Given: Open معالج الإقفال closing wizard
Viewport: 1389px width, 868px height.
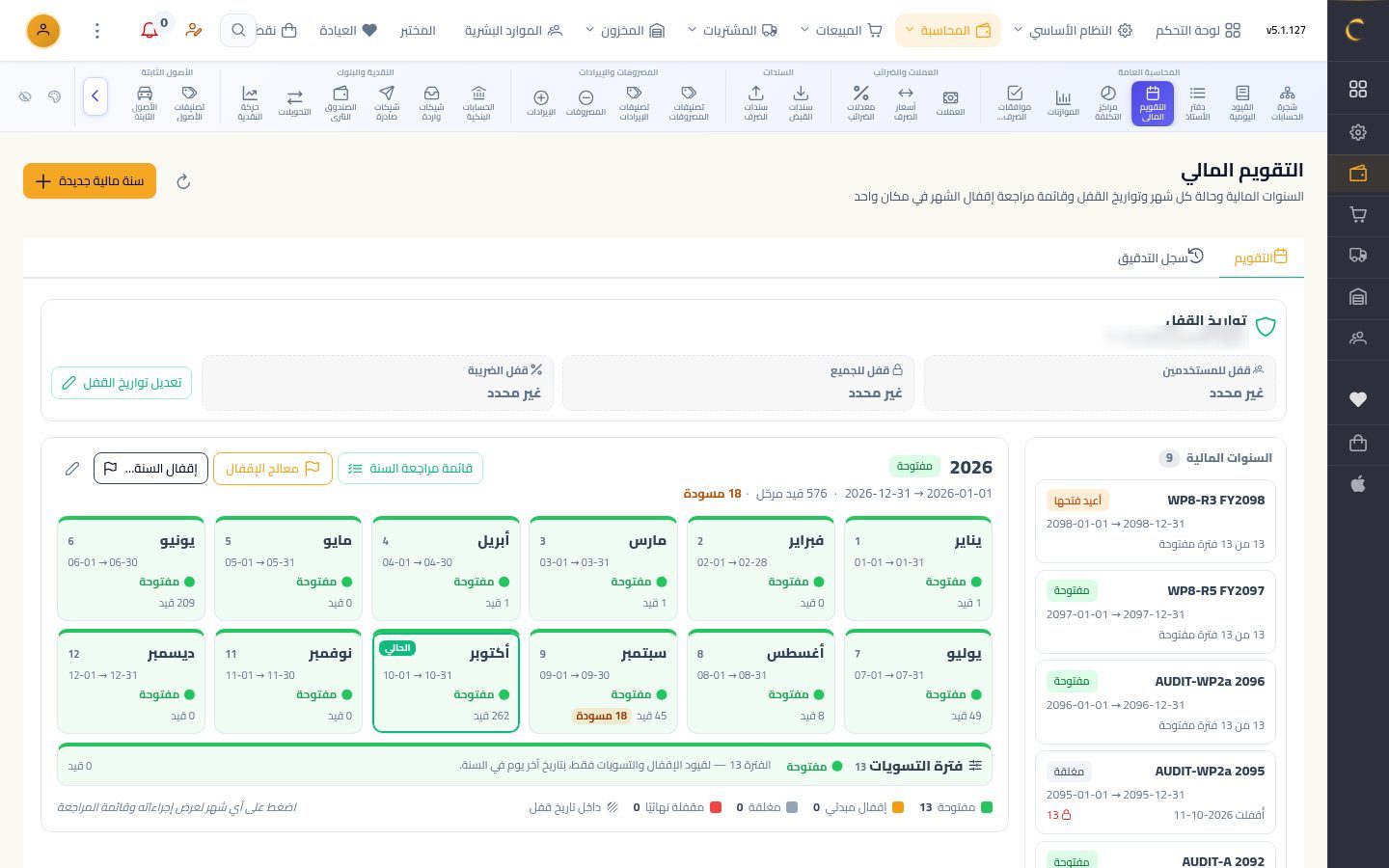Looking at the screenshot, I should 273,469.
